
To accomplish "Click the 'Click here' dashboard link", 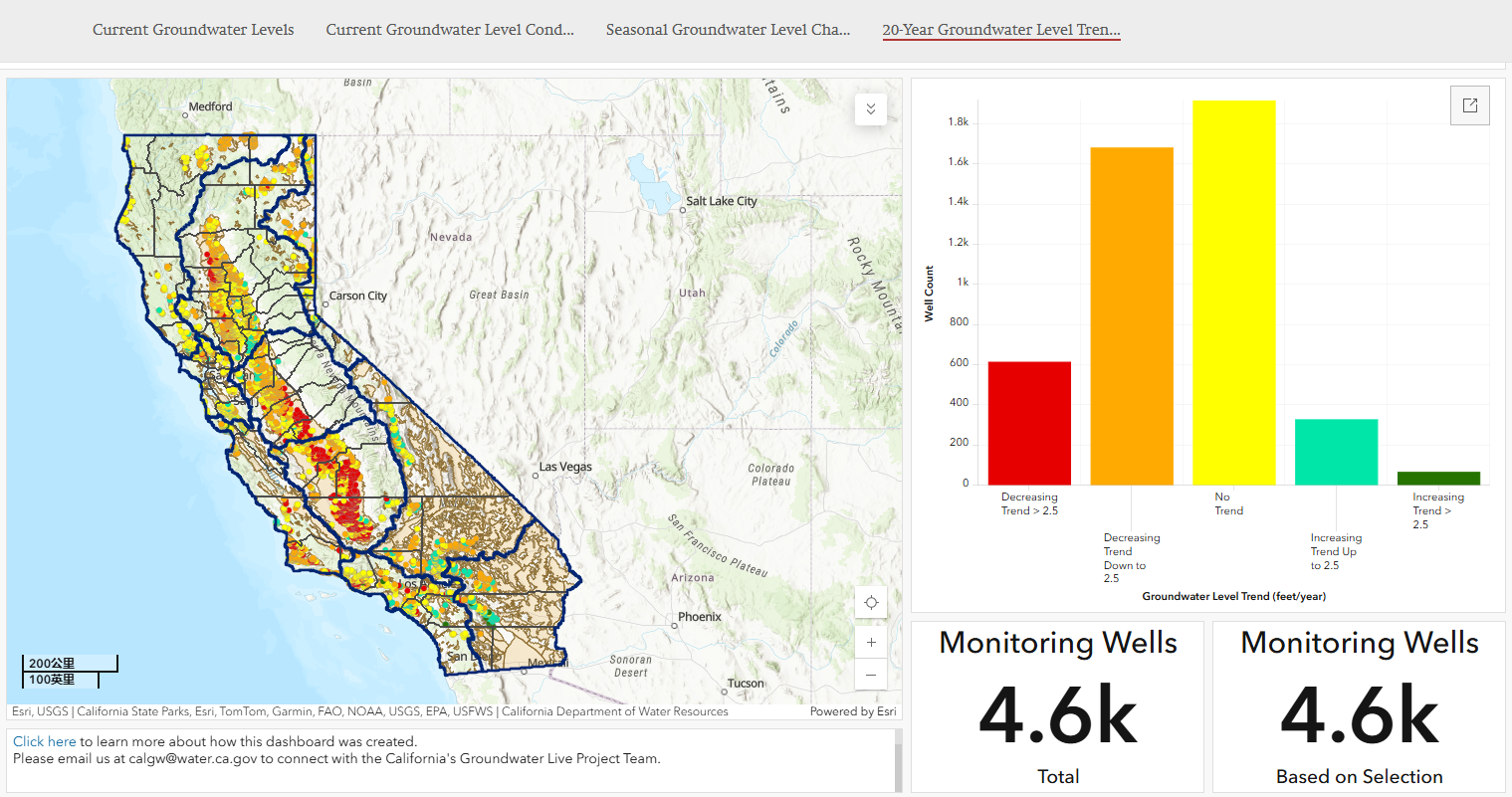I will 44,741.
